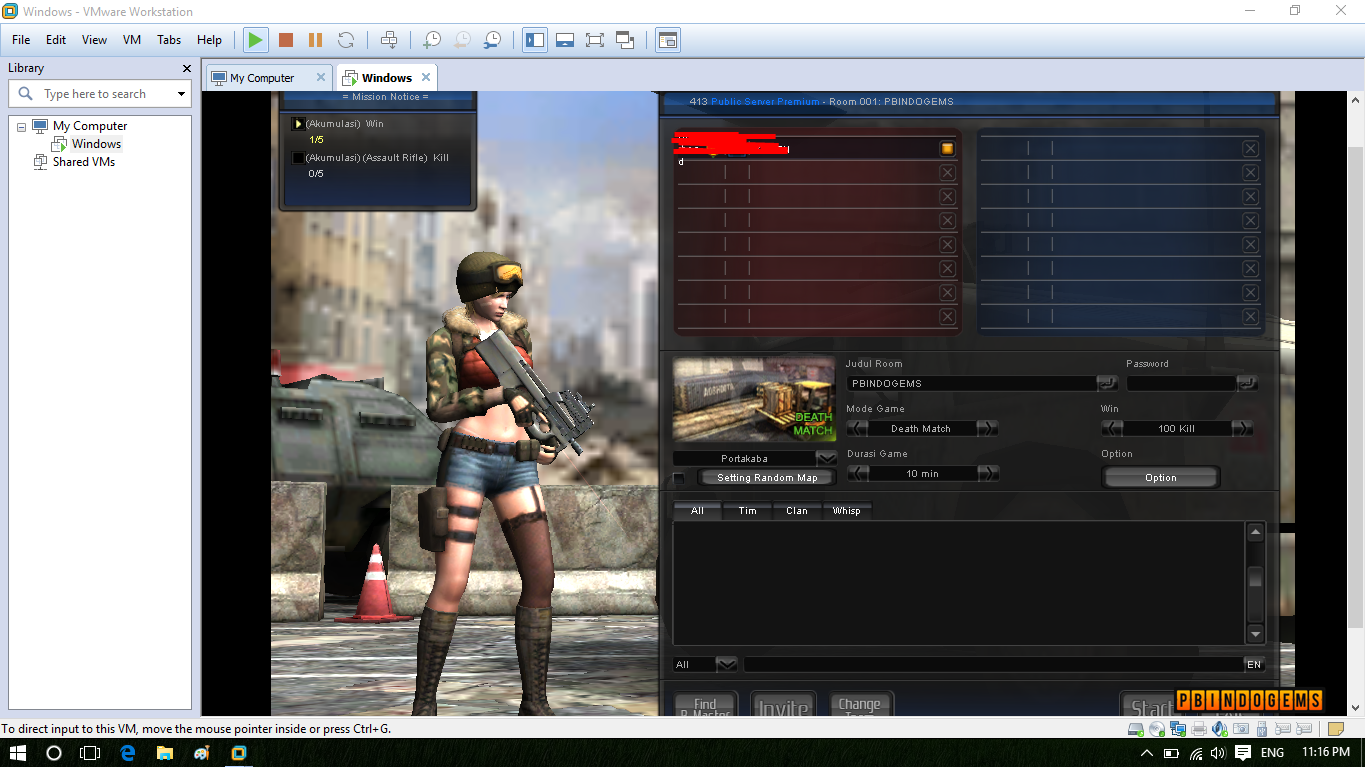Image resolution: width=1365 pixels, height=767 pixels.
Task: Click the yellow message log note icon
Action: click(x=1336, y=729)
